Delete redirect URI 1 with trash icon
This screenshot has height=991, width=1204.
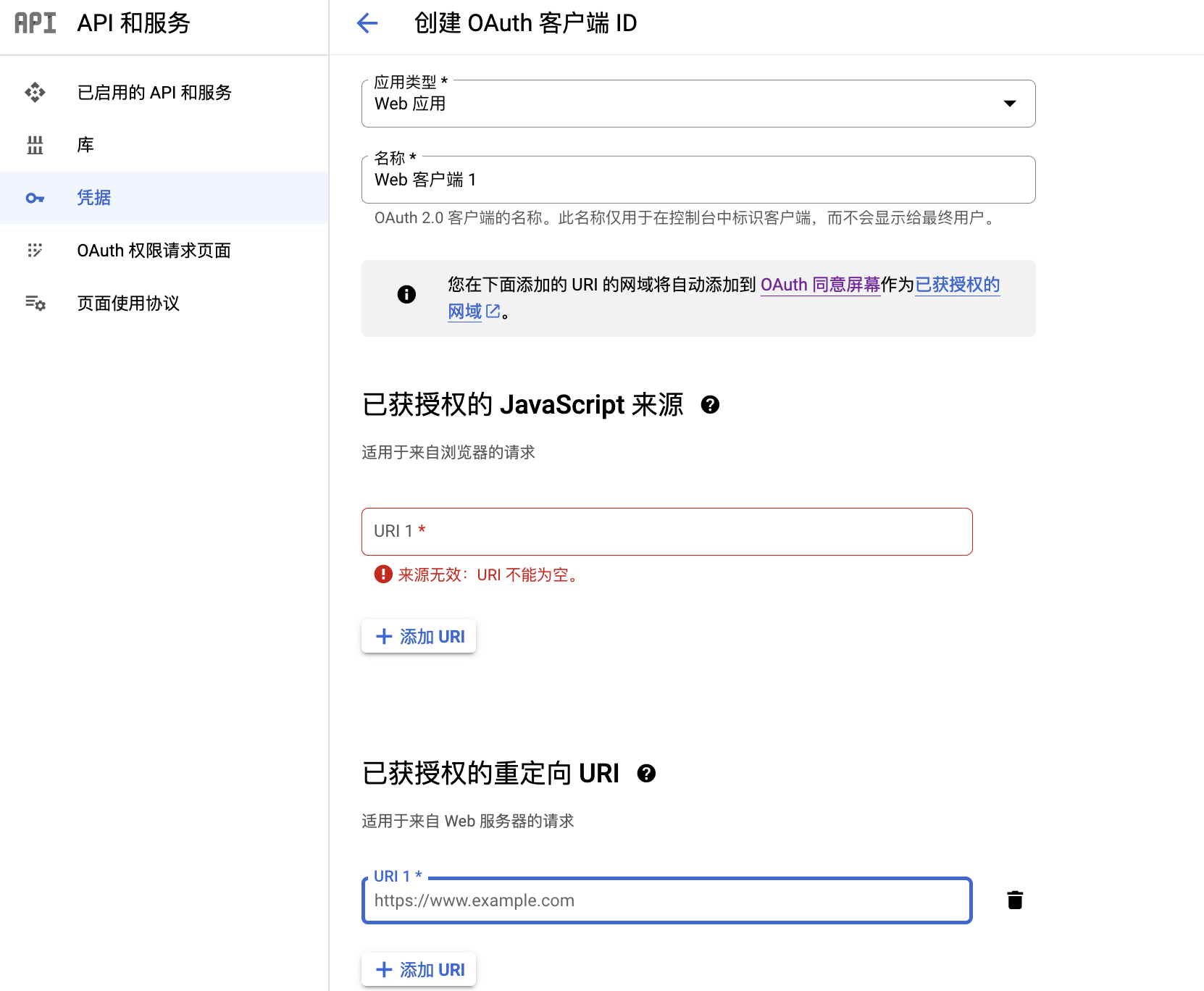click(x=1015, y=900)
